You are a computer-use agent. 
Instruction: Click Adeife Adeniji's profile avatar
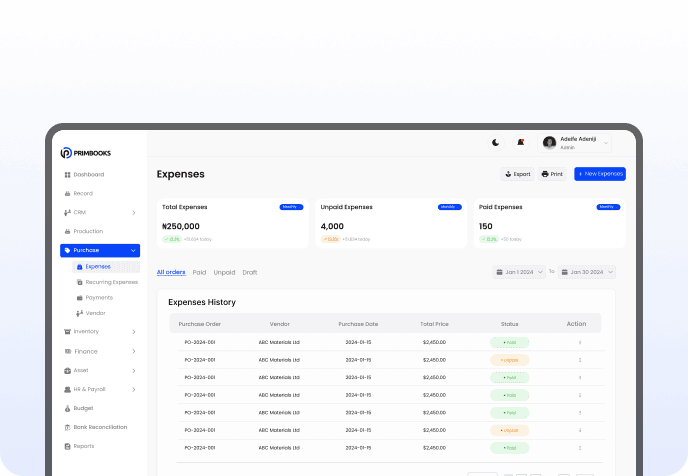(549, 143)
